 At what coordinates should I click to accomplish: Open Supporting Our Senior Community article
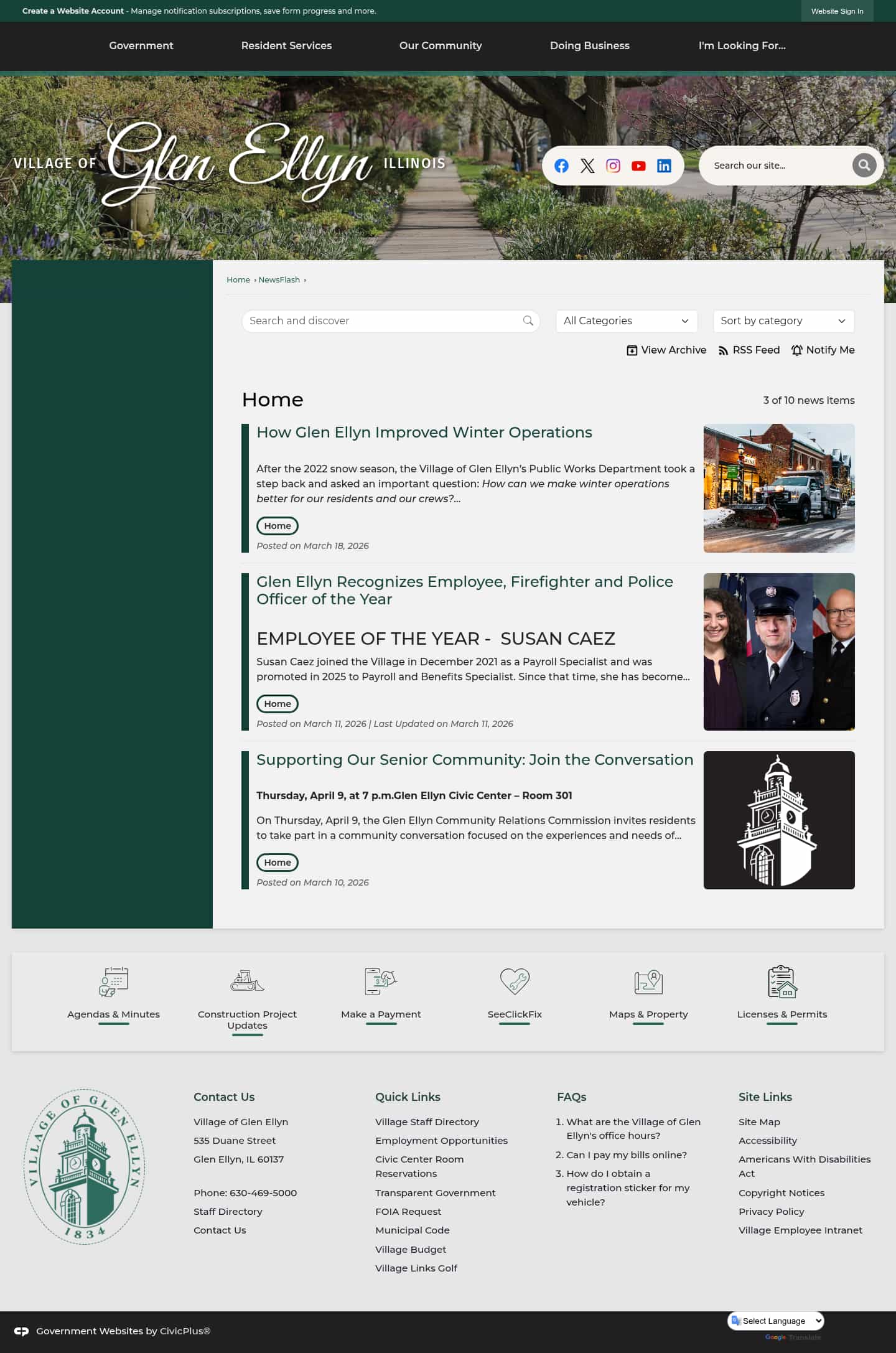coord(475,760)
